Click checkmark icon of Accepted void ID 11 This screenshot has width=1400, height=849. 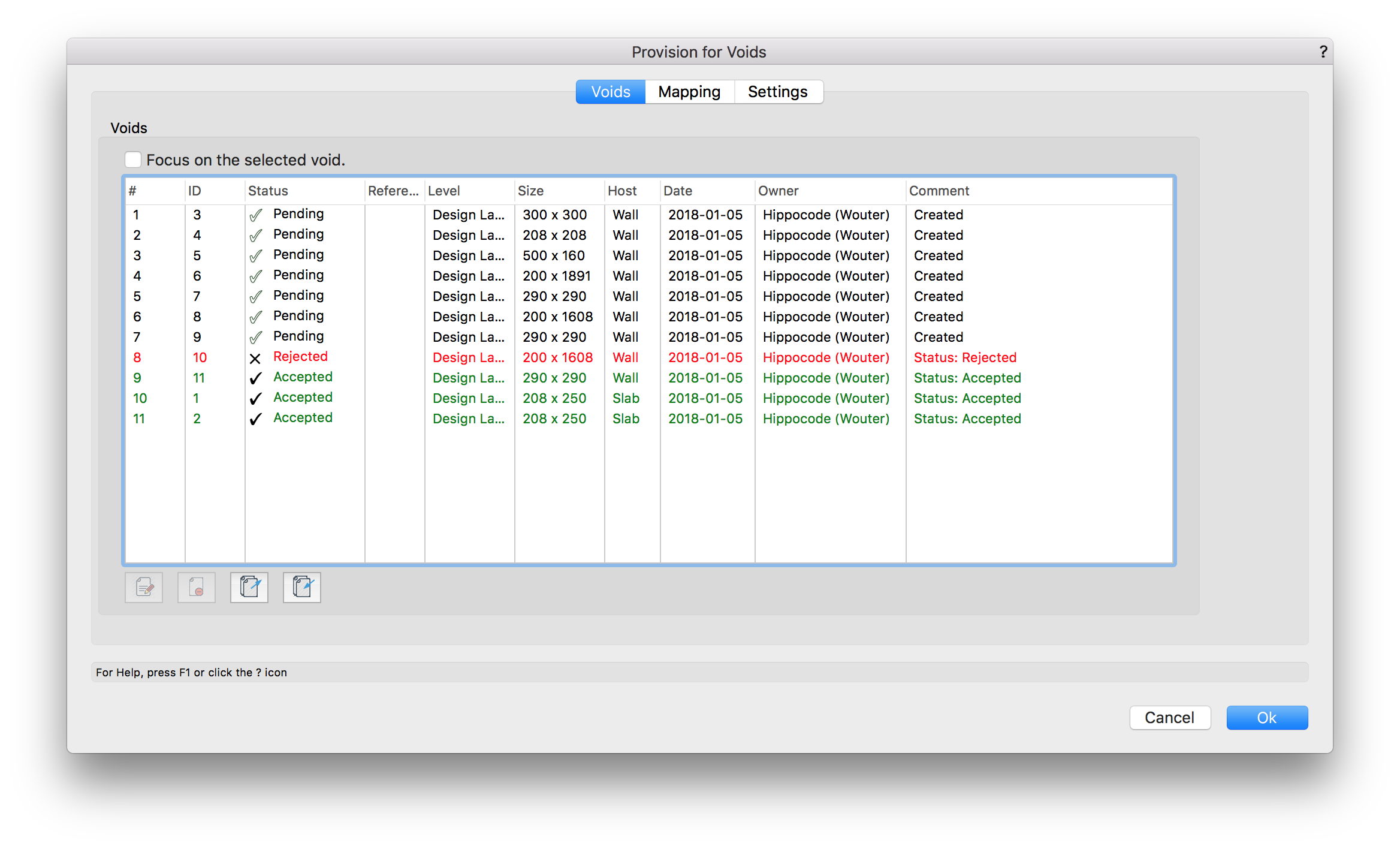pos(255,378)
